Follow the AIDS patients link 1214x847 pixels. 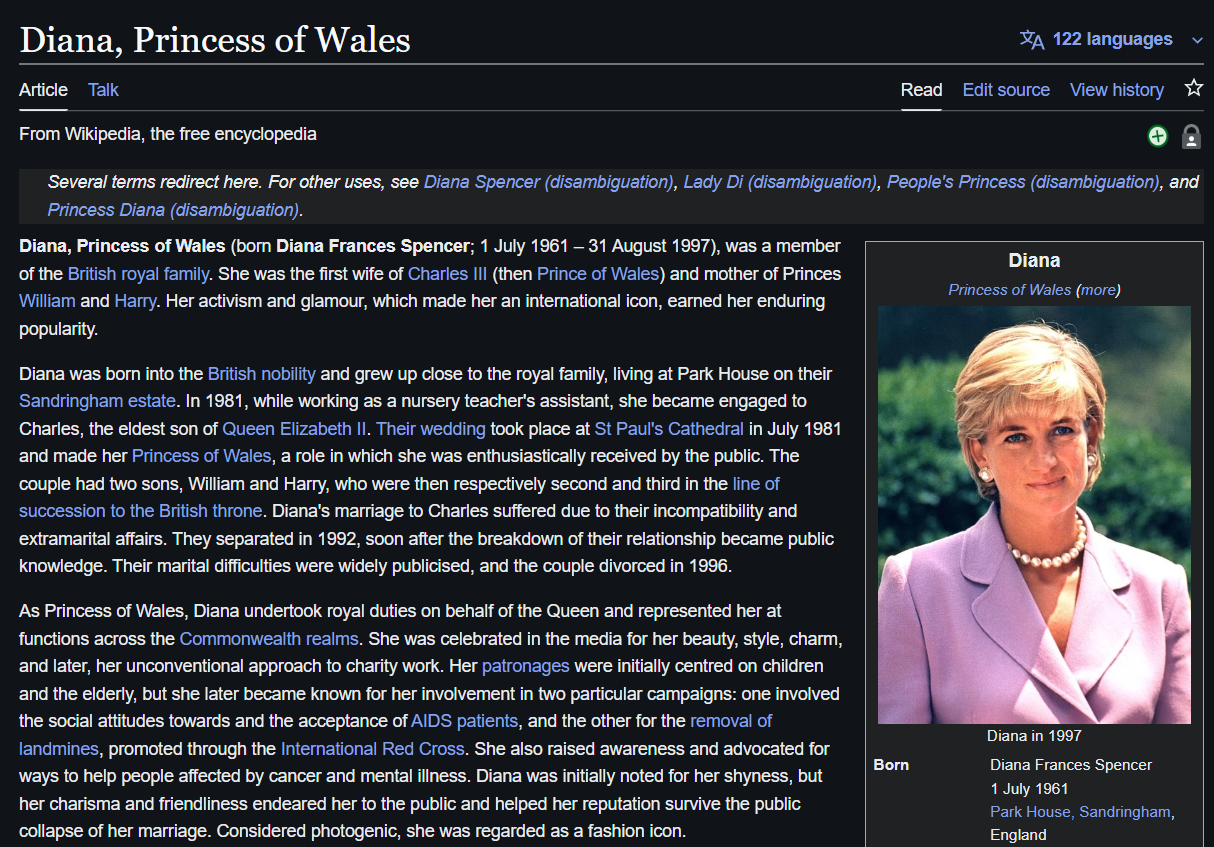click(464, 721)
